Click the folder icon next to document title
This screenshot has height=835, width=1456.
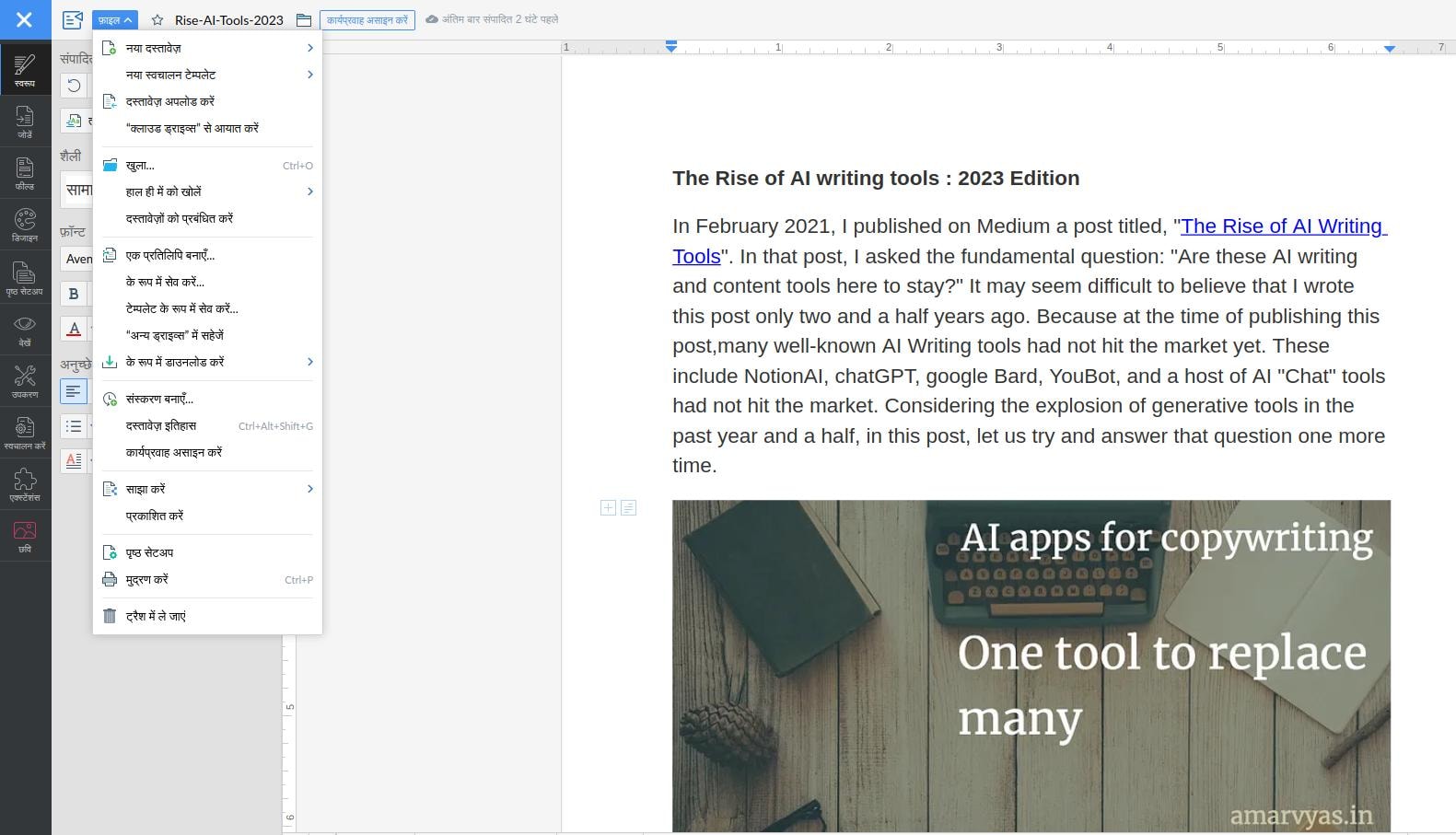(x=304, y=19)
